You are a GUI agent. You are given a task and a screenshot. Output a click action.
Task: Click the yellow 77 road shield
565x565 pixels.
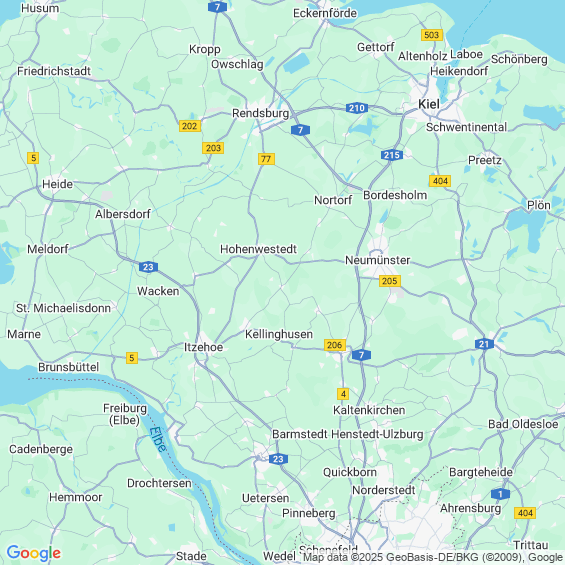point(266,159)
